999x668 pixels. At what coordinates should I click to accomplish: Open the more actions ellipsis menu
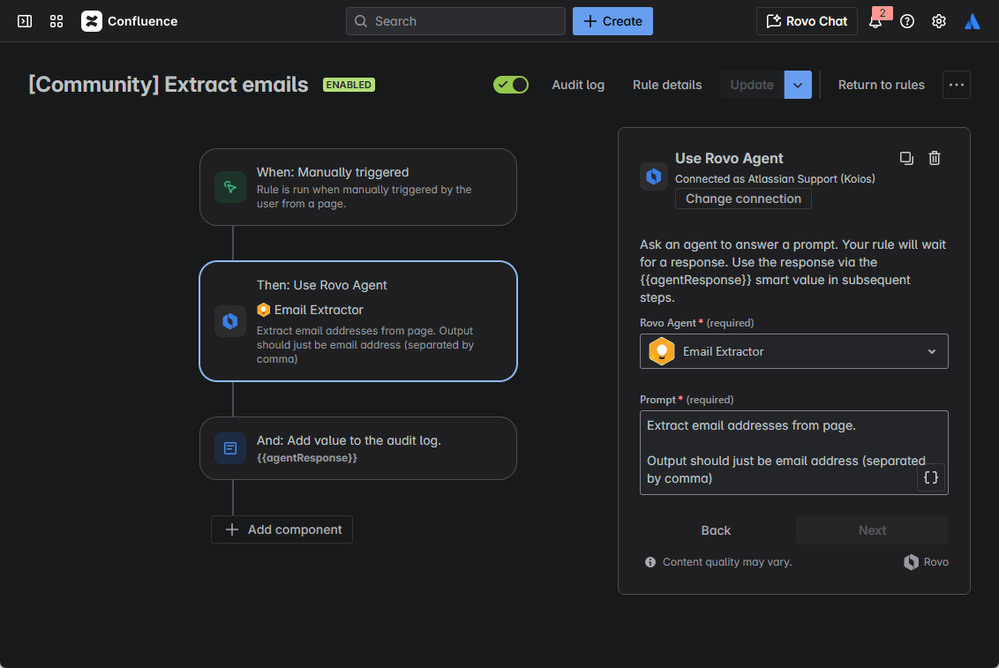(x=956, y=85)
